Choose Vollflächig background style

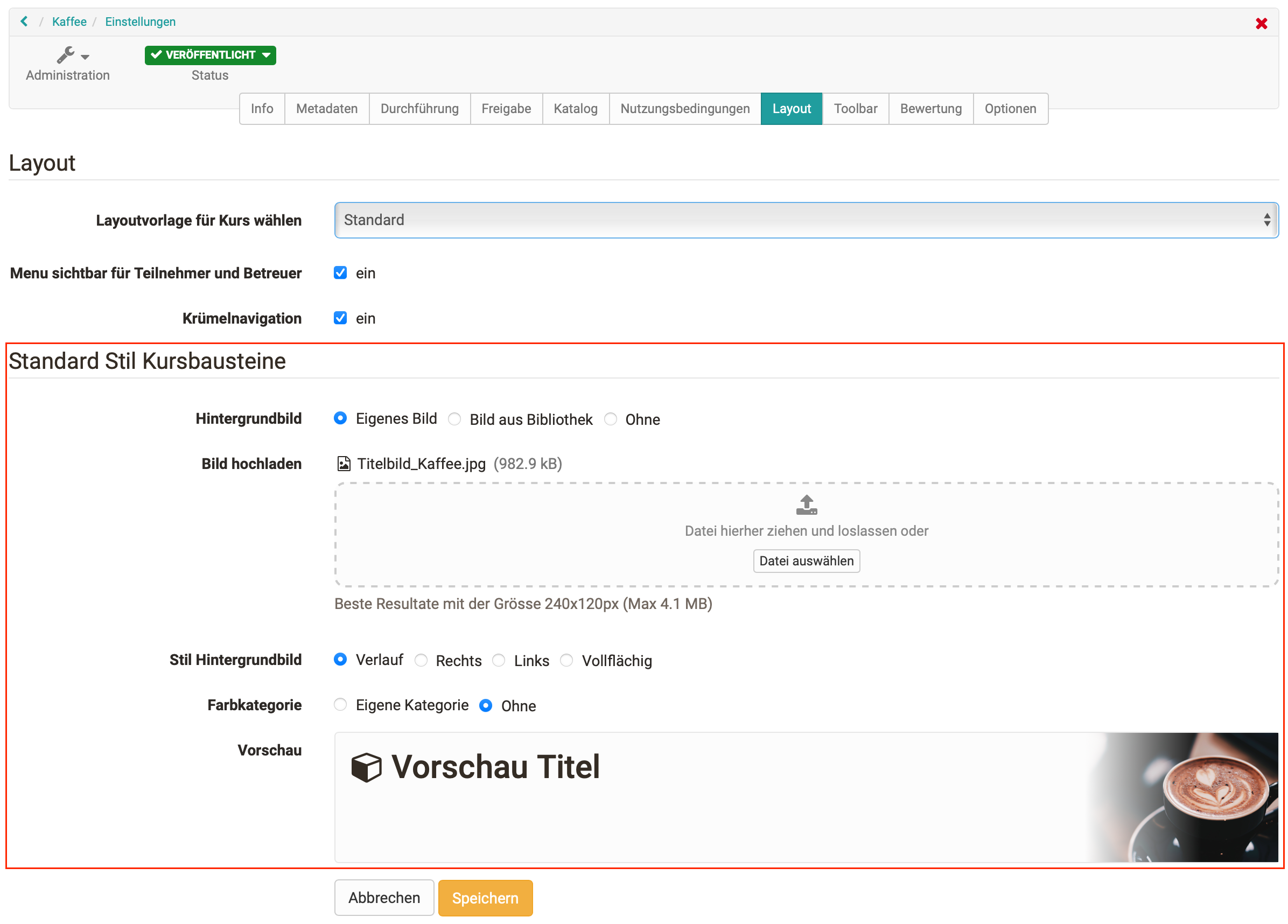[566, 660]
